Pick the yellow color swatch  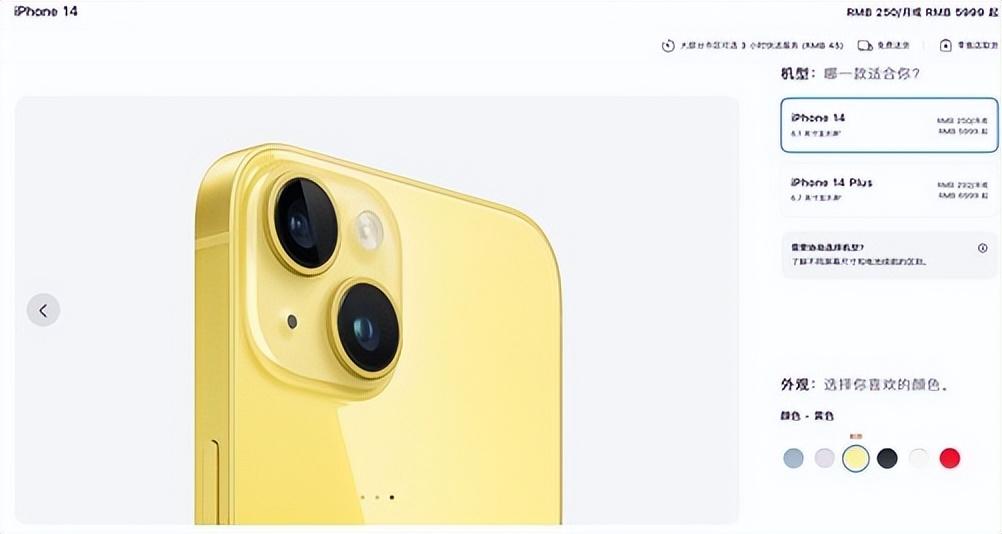[x=856, y=458]
